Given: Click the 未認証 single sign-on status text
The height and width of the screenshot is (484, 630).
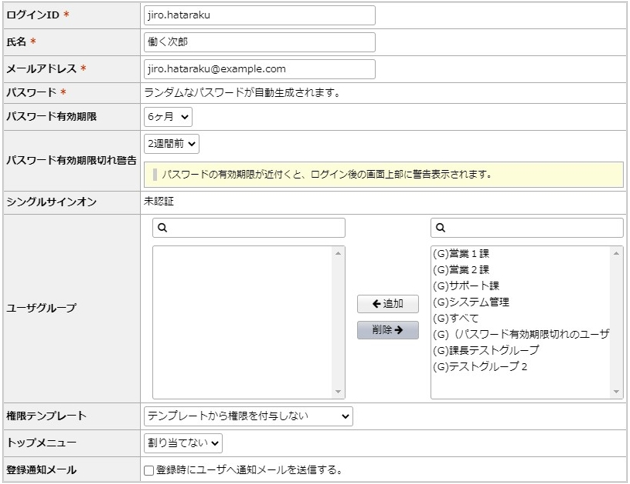Looking at the screenshot, I should point(159,202).
